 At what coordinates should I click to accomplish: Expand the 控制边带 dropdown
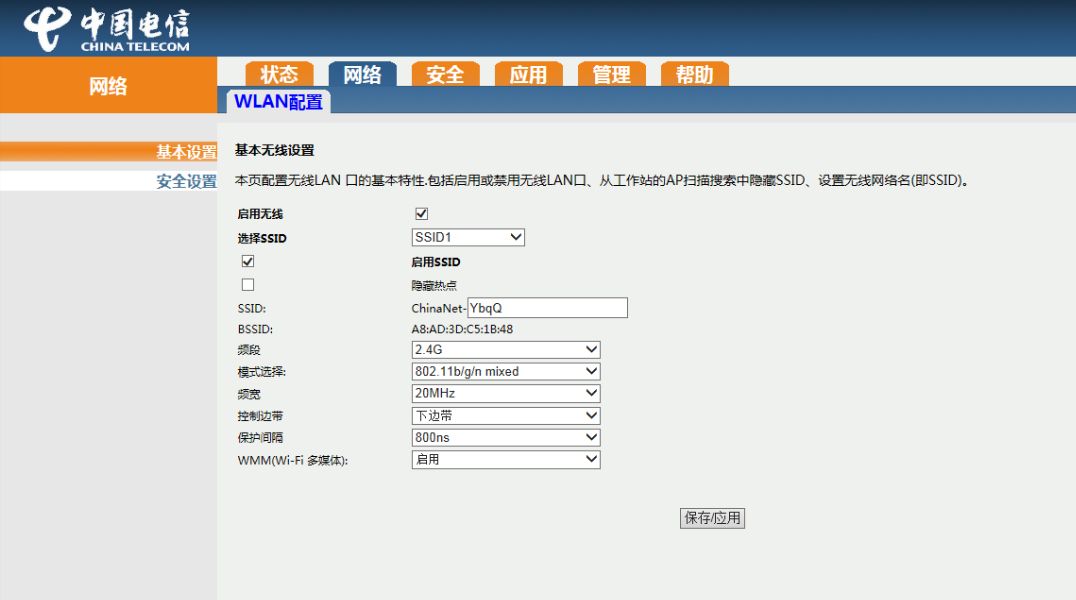505,415
